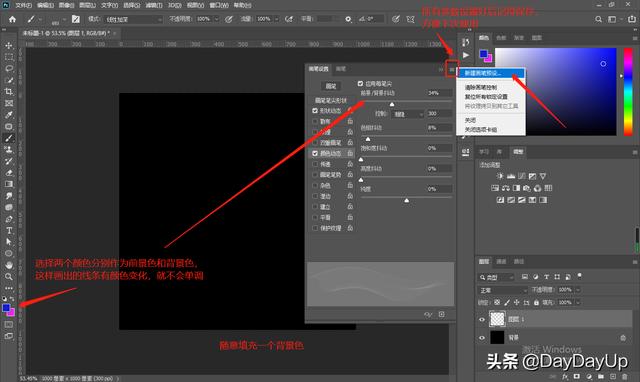
Task: Create new brush icon in Brush Settings
Action: tap(442, 314)
